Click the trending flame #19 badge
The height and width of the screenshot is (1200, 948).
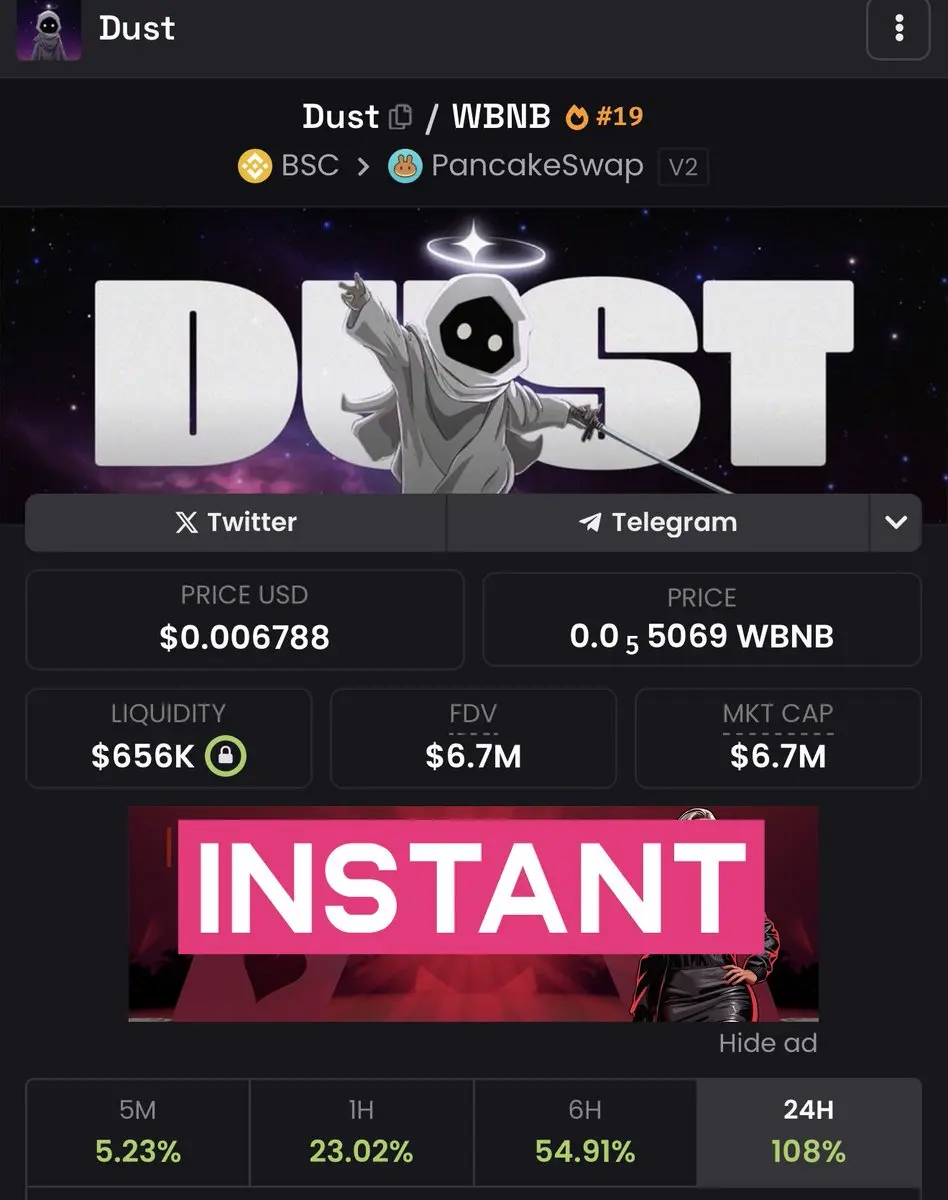[604, 117]
